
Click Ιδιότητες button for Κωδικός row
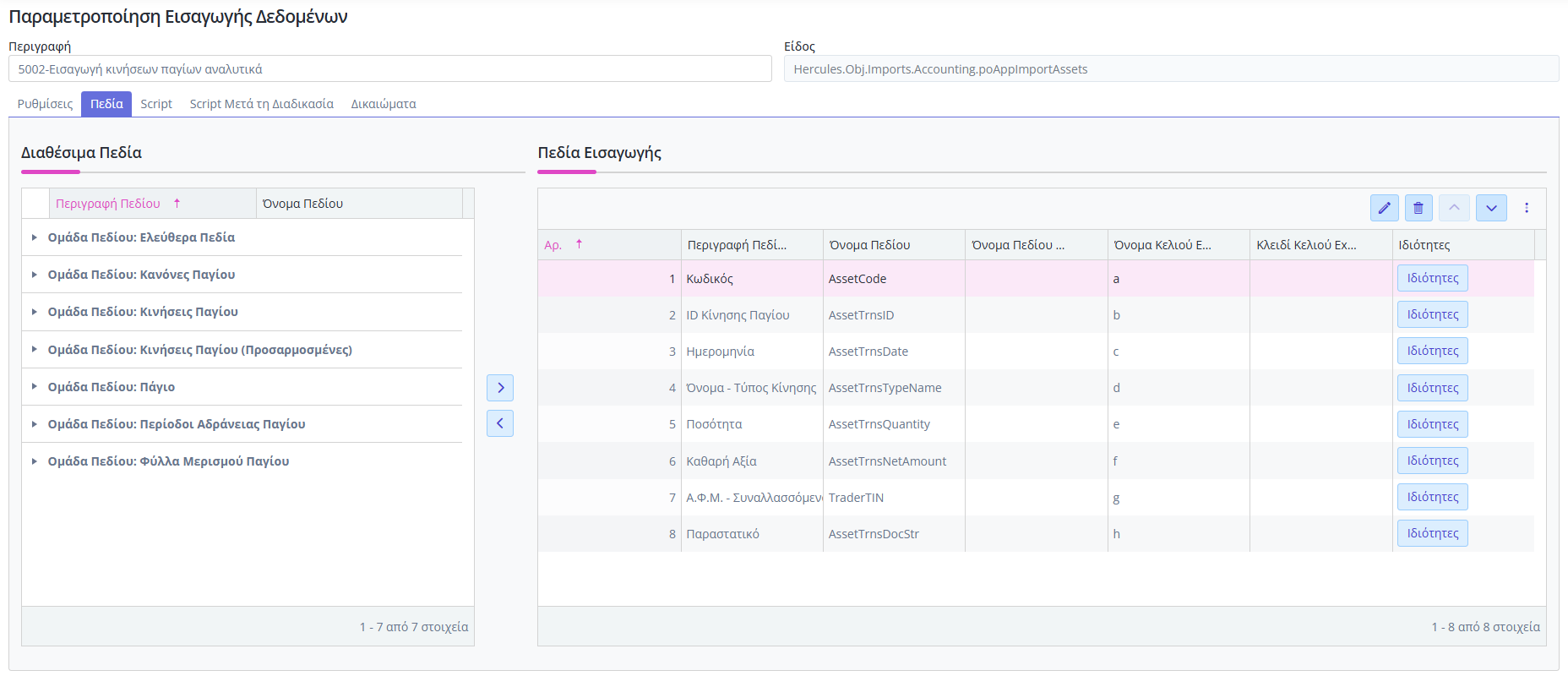pyautogui.click(x=1432, y=278)
